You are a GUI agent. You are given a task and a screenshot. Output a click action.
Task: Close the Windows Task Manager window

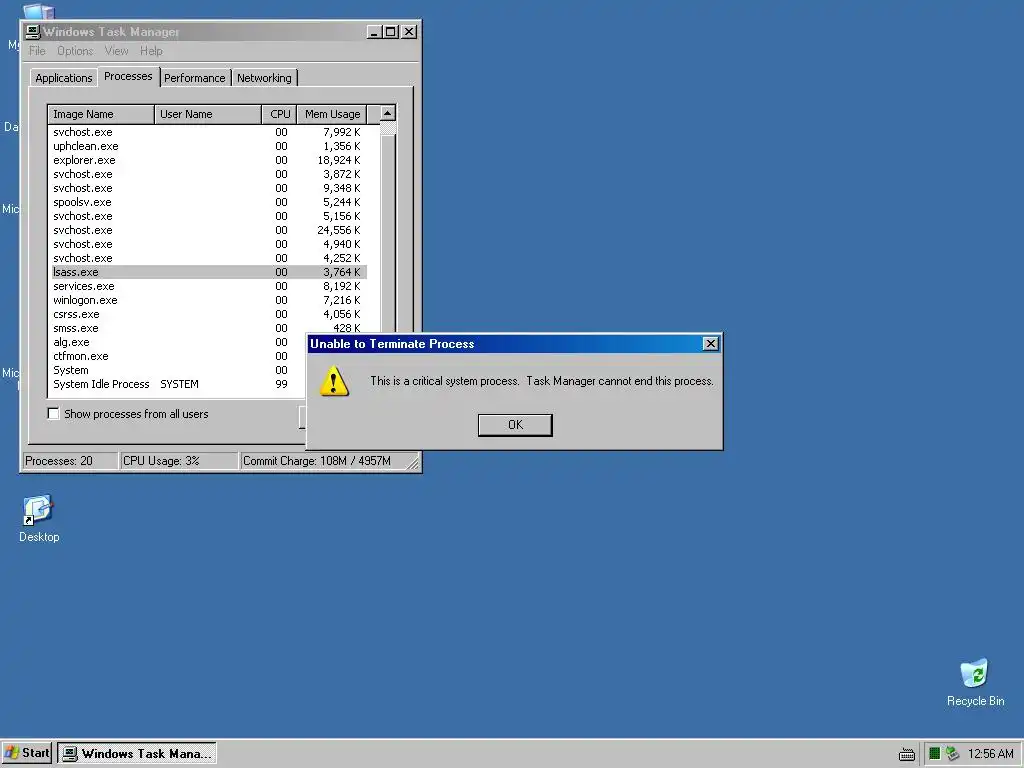[x=409, y=31]
